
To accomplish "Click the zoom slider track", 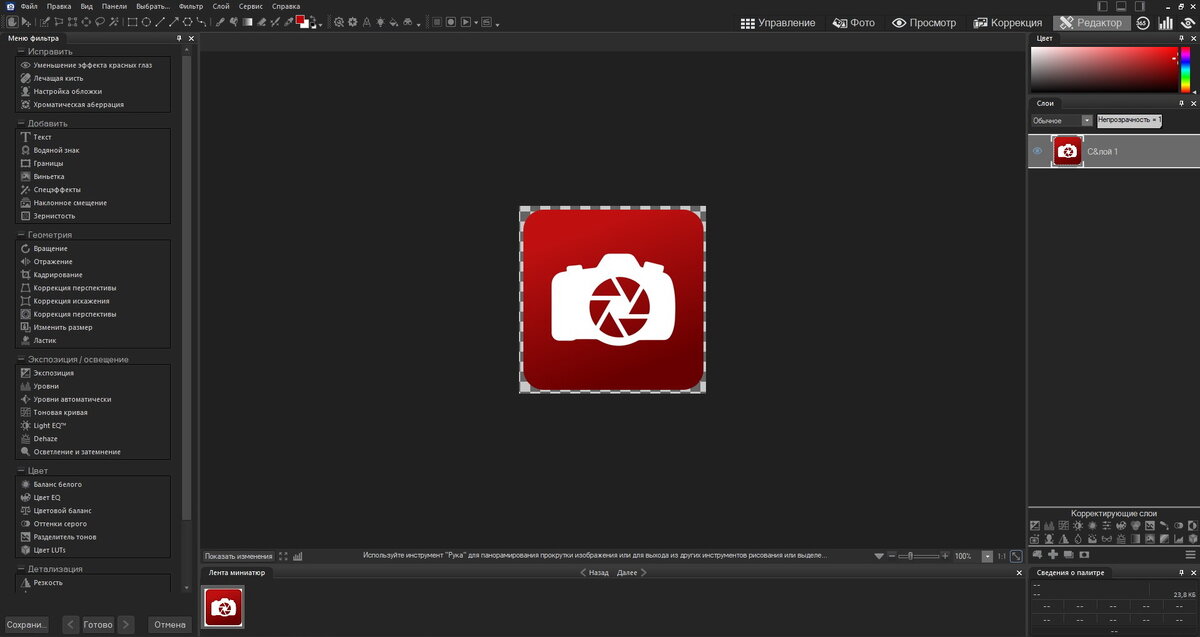I will pyautogui.click(x=918, y=556).
